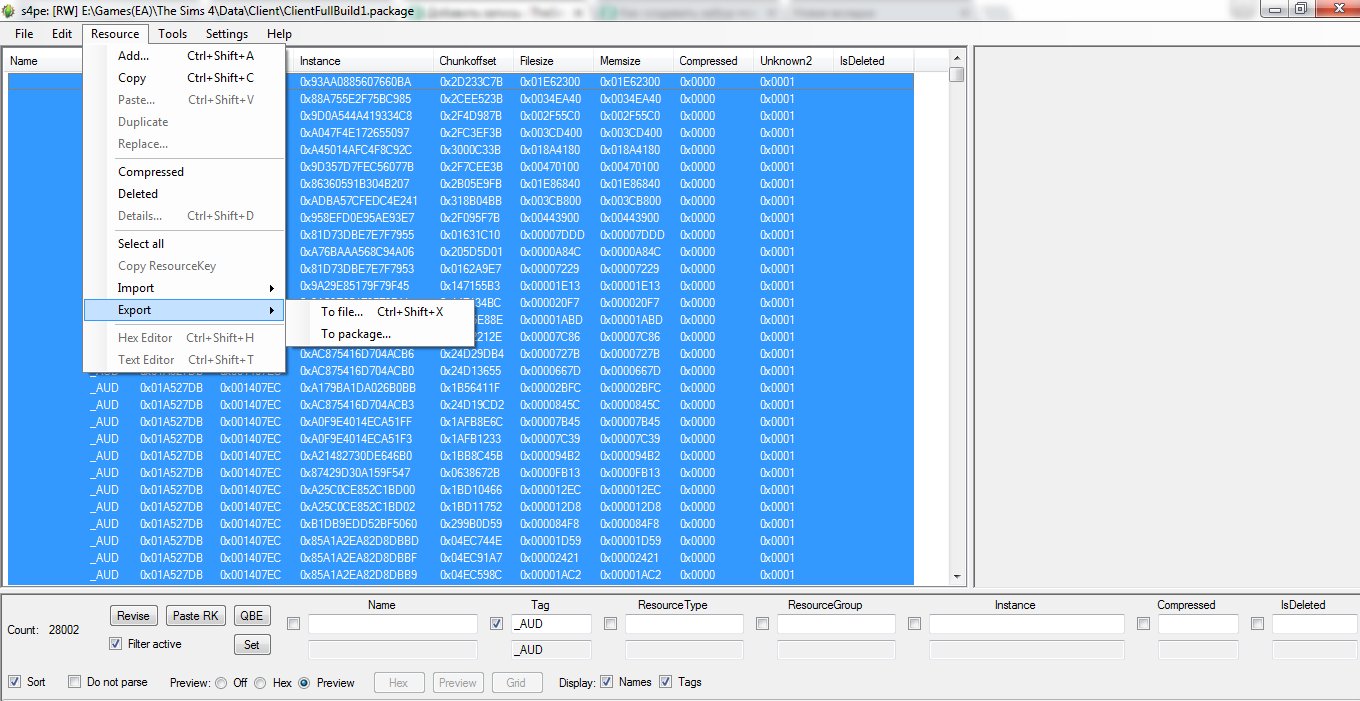Image resolution: width=1360 pixels, height=701 pixels.
Task: Uncheck the Sort checkbox
Action: (15, 682)
